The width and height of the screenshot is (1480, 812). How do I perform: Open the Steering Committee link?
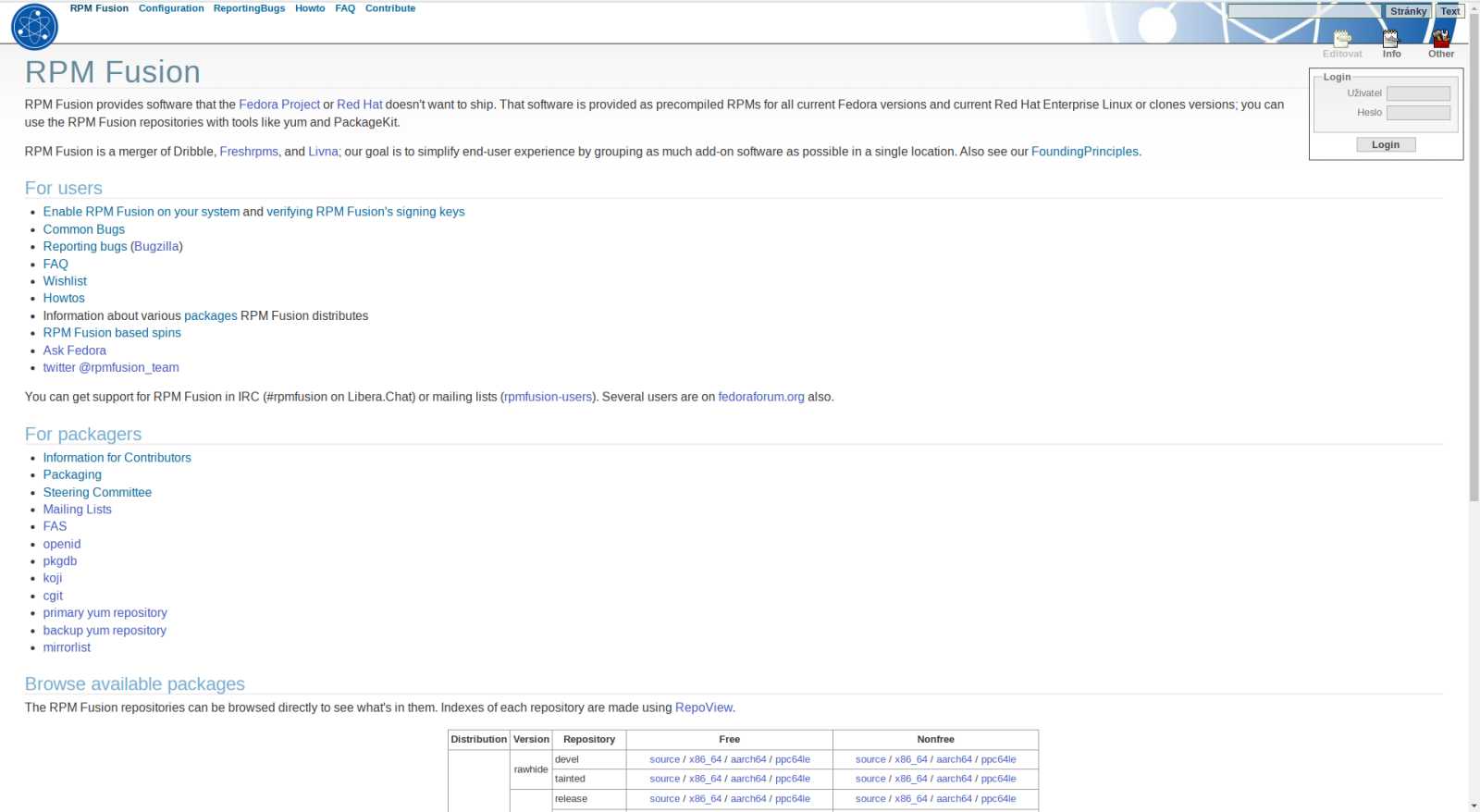(97, 492)
